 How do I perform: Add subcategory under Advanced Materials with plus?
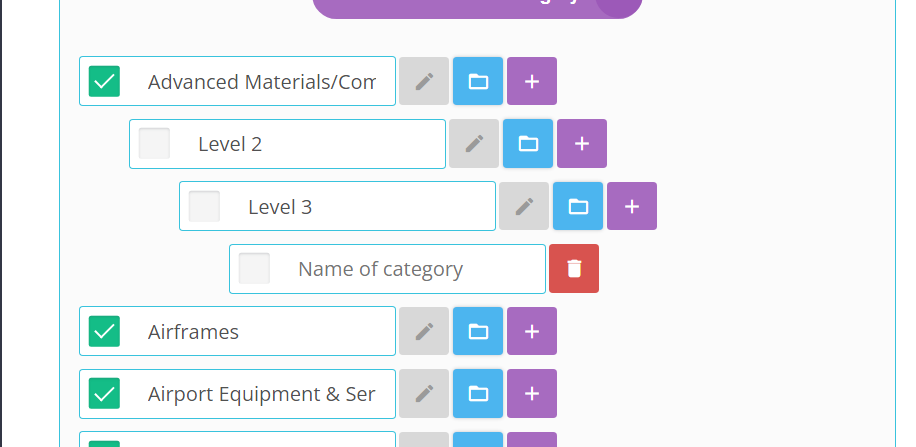pos(532,81)
